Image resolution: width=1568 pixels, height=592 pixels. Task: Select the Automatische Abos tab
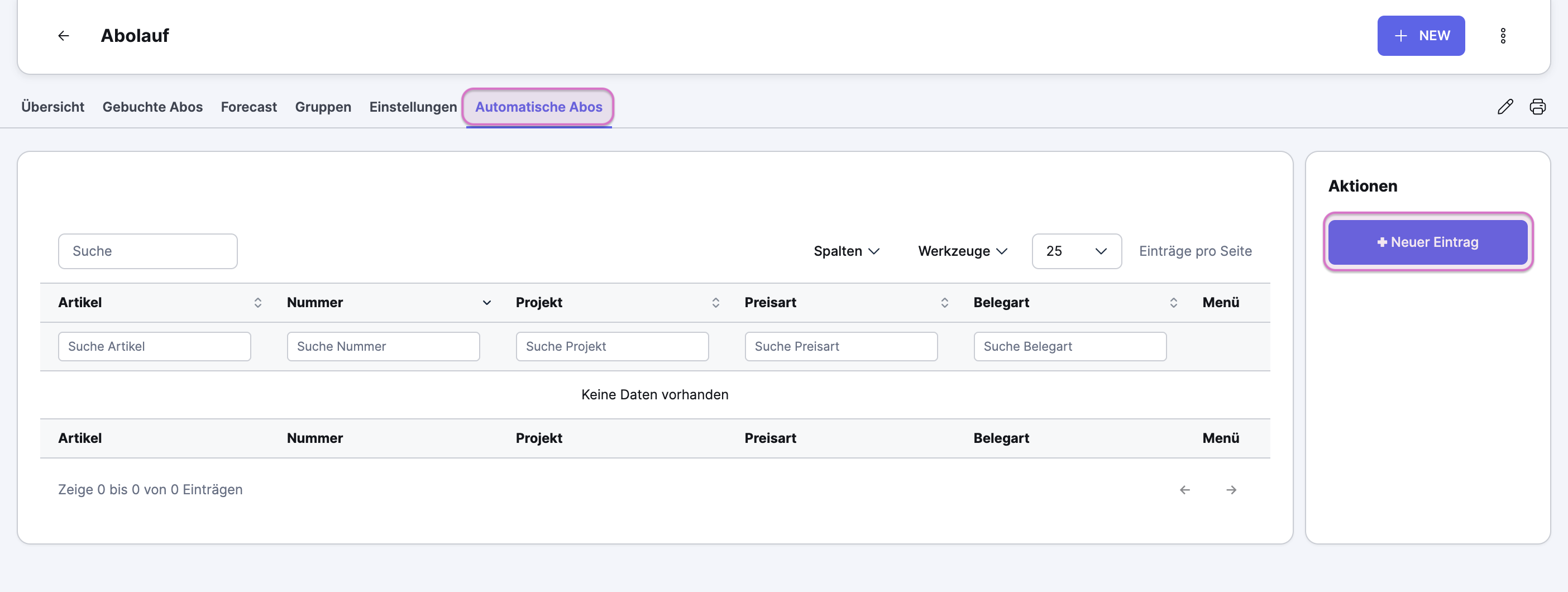(x=538, y=107)
